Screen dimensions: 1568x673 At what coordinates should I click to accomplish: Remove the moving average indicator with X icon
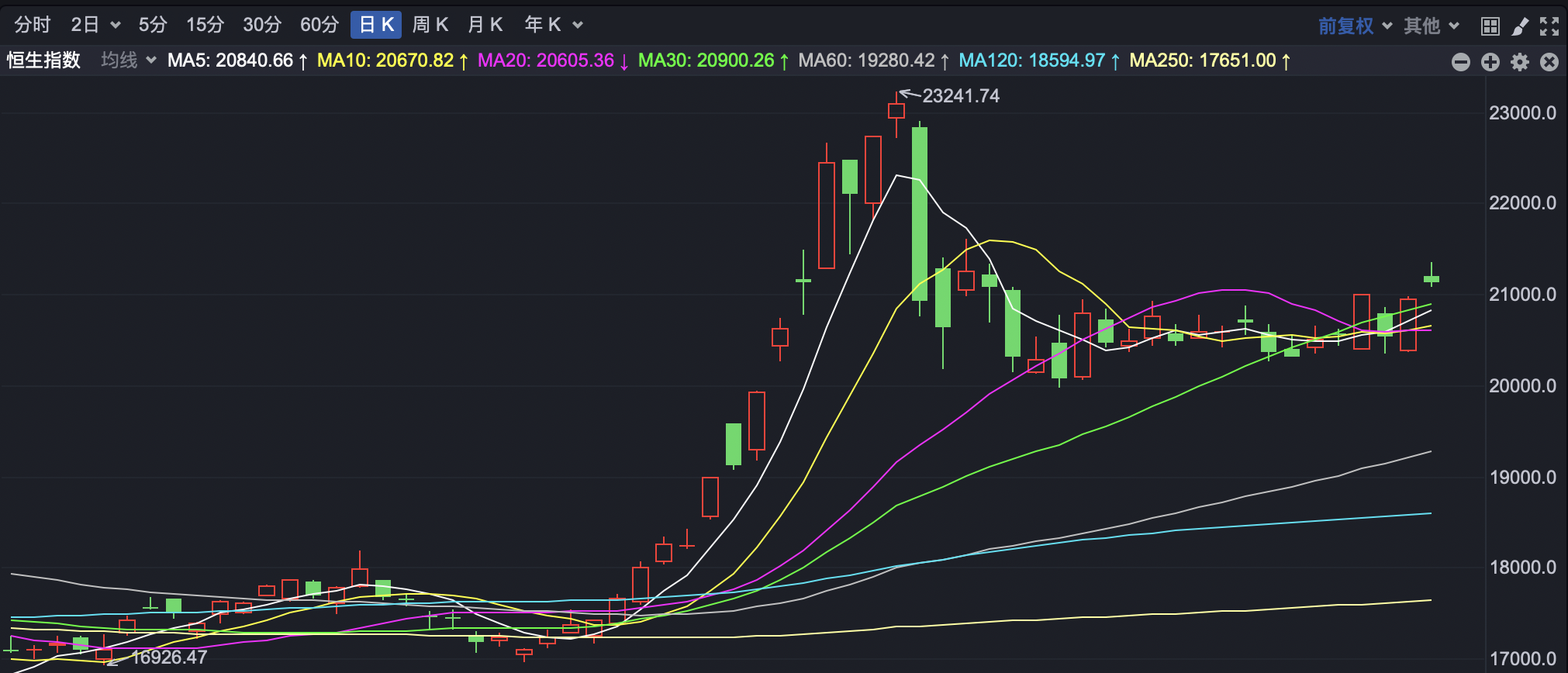click(x=1549, y=62)
